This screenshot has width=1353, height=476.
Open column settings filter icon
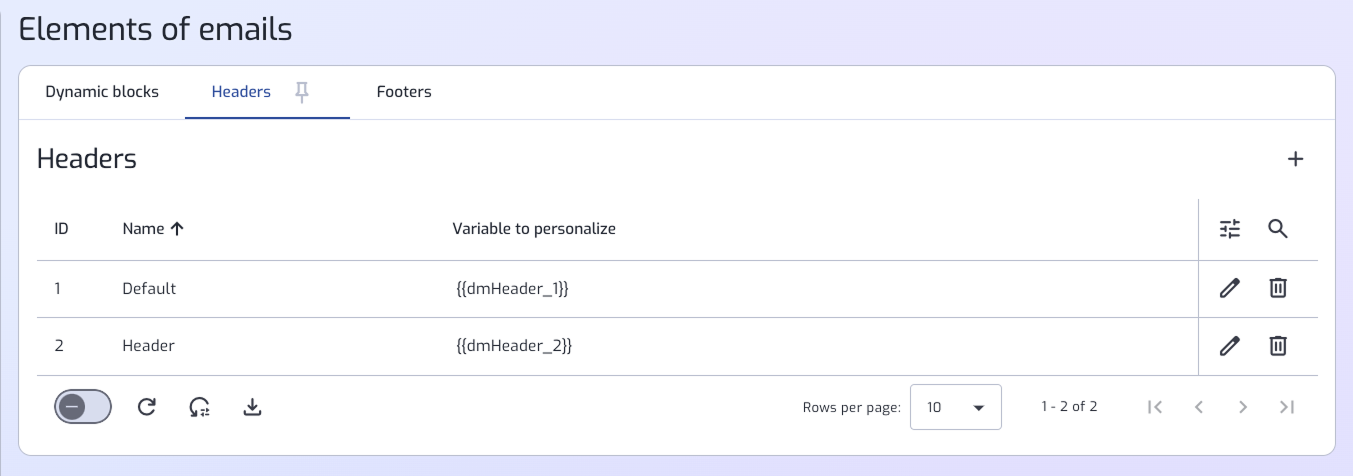[1230, 229]
